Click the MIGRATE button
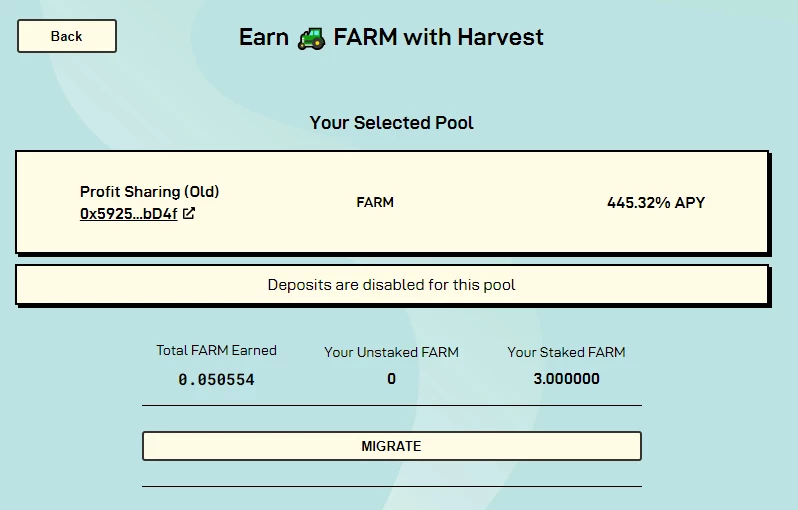Viewport: 798px width, 510px height. click(x=391, y=446)
